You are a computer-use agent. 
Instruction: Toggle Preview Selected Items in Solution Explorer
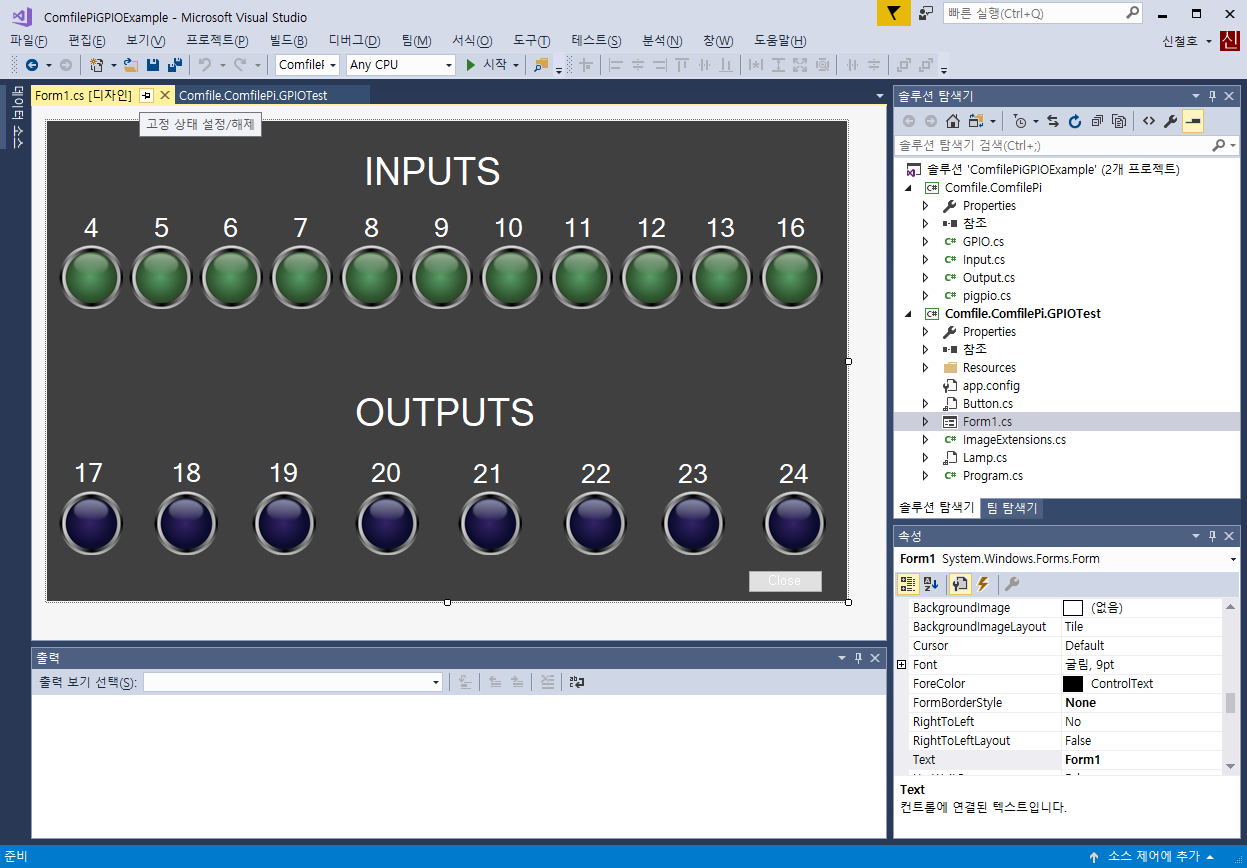pos(1192,121)
